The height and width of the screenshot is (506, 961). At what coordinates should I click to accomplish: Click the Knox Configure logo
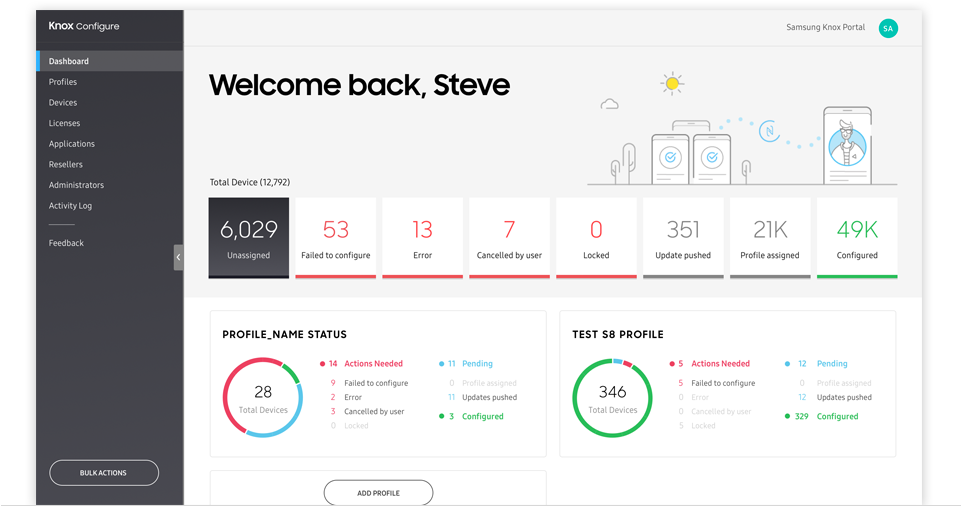point(83,27)
